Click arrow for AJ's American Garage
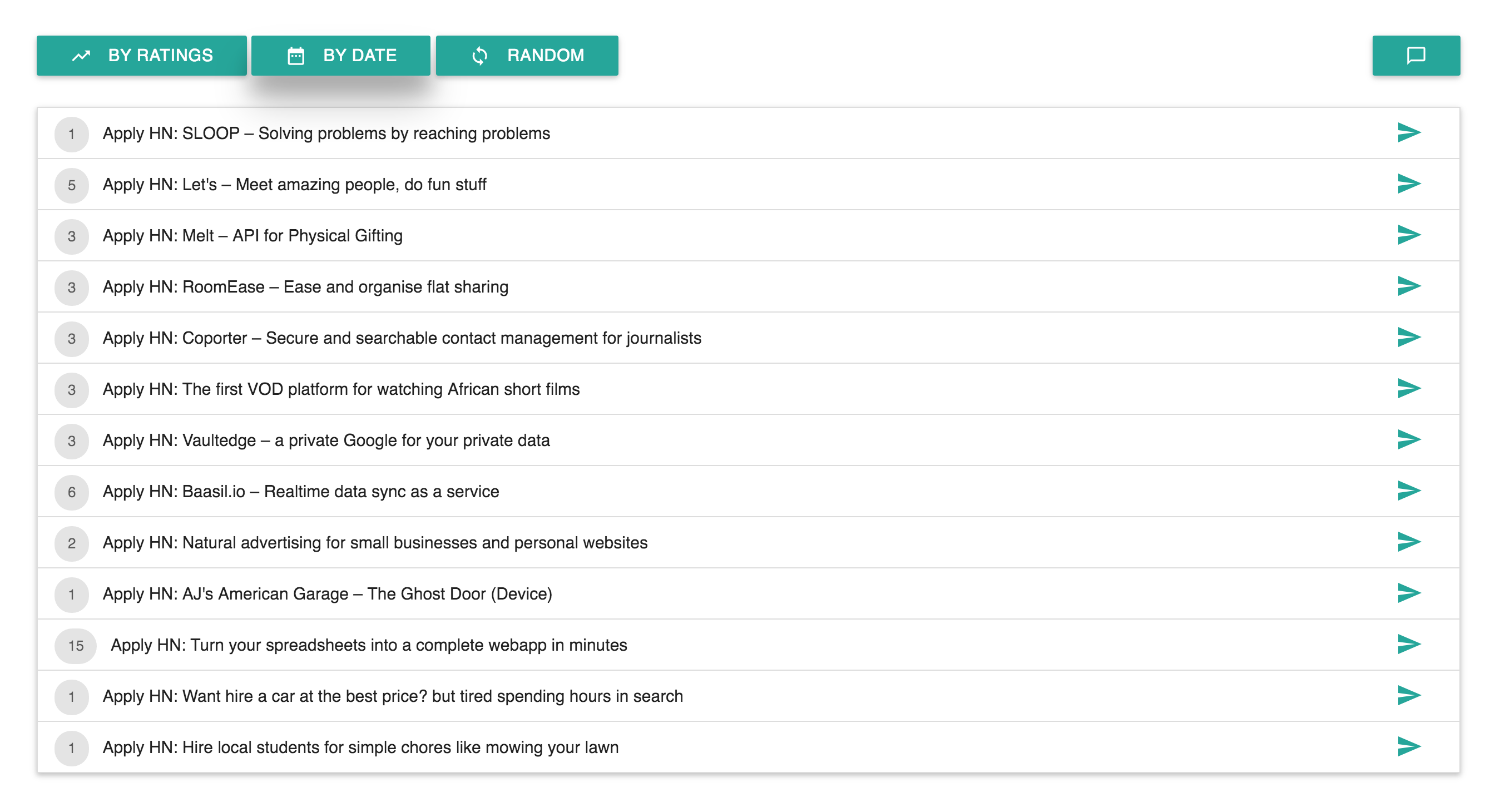Viewport: 1495px width, 812px height. coord(1408,593)
